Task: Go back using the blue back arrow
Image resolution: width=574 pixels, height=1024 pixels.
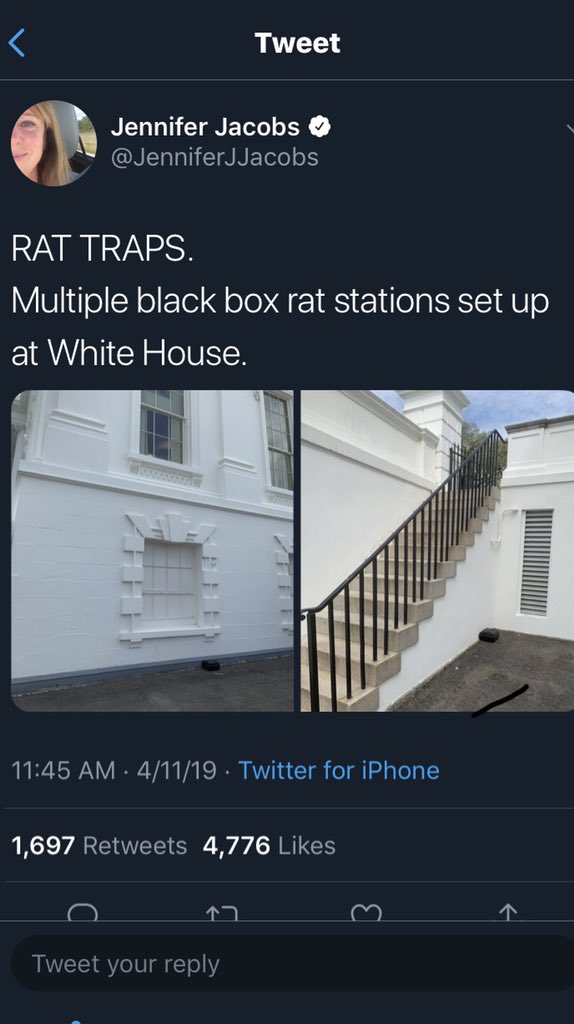Action: tap(17, 43)
